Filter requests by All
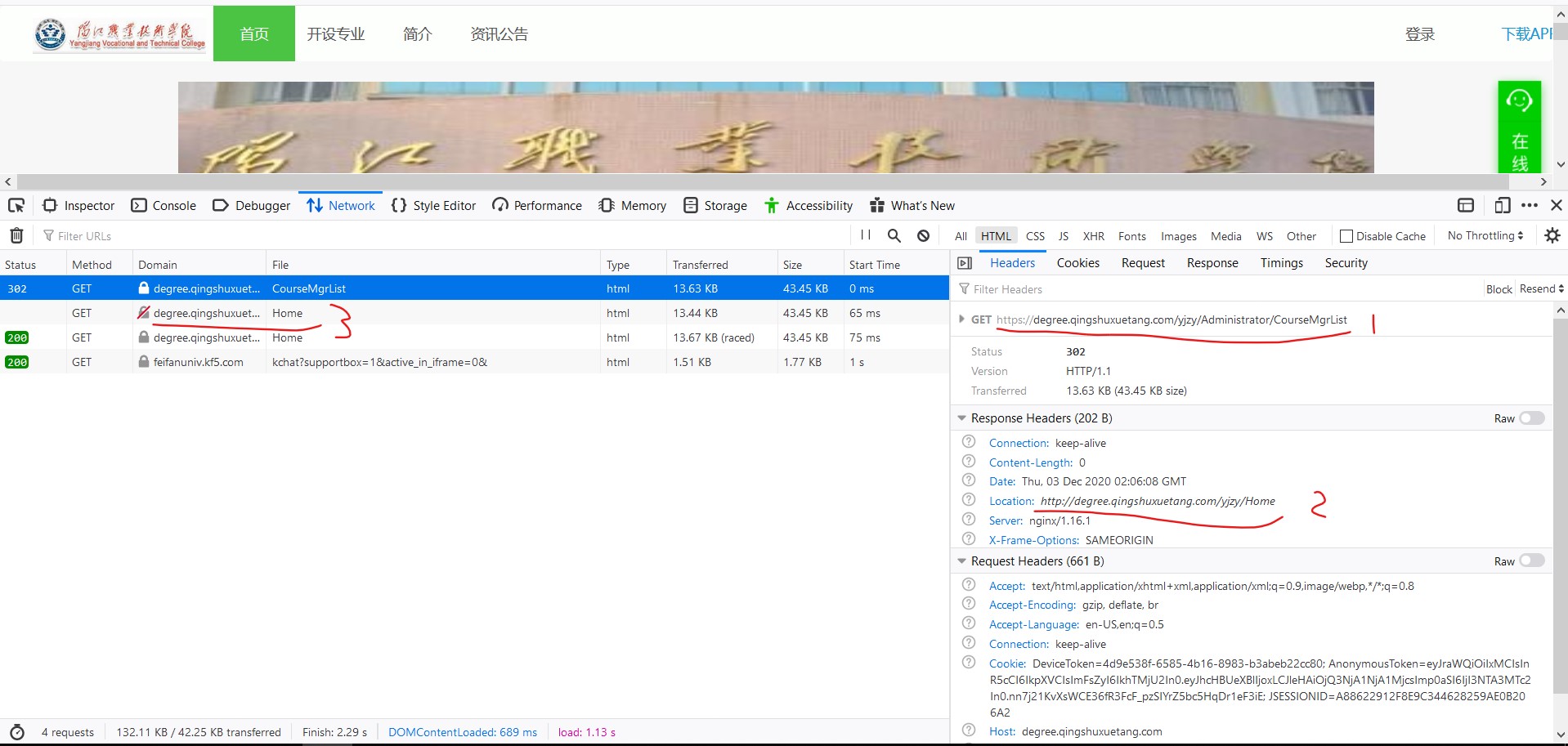This screenshot has width=1568, height=746. (961, 236)
